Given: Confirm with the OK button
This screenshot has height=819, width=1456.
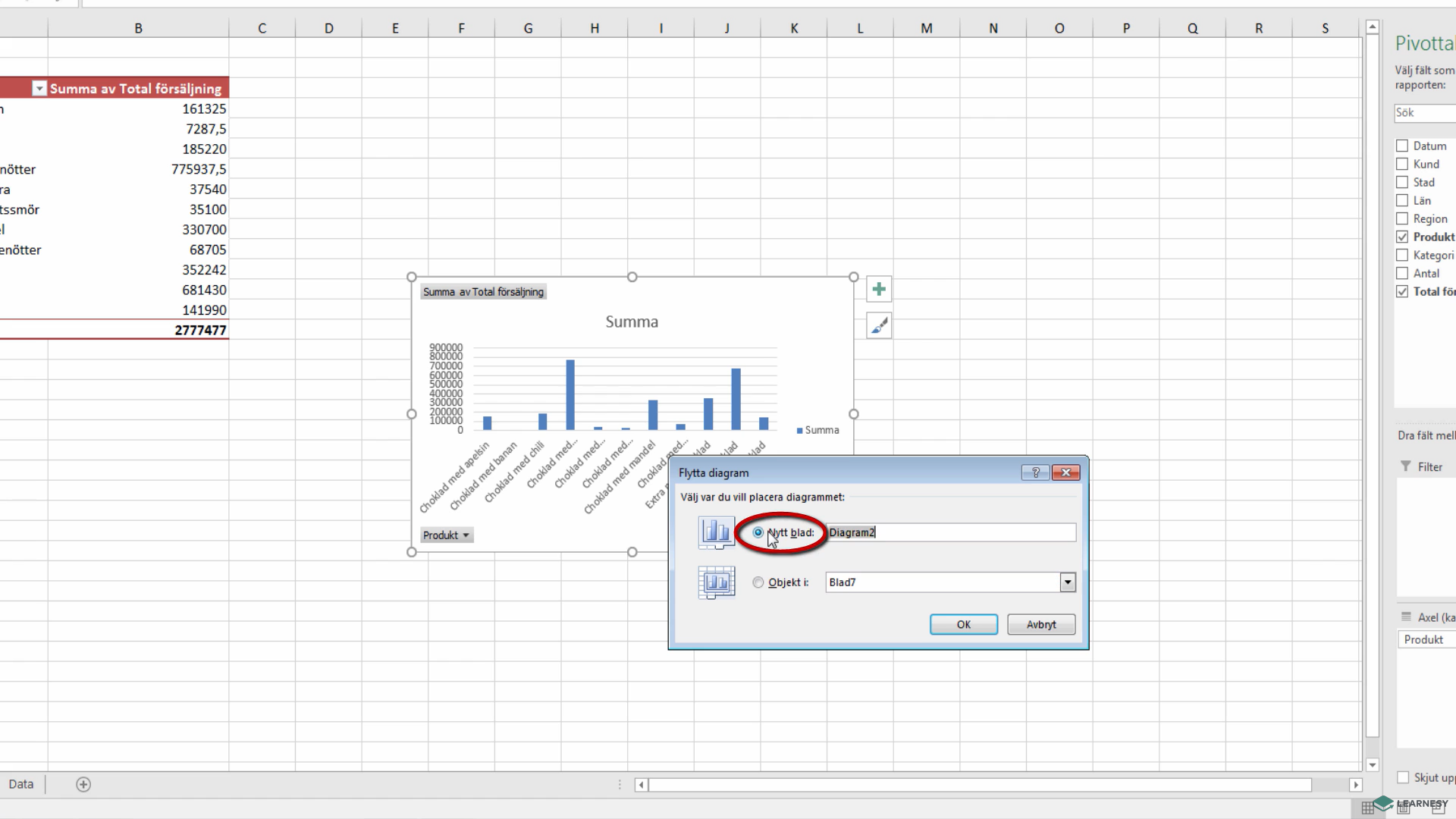Looking at the screenshot, I should pyautogui.click(x=964, y=625).
